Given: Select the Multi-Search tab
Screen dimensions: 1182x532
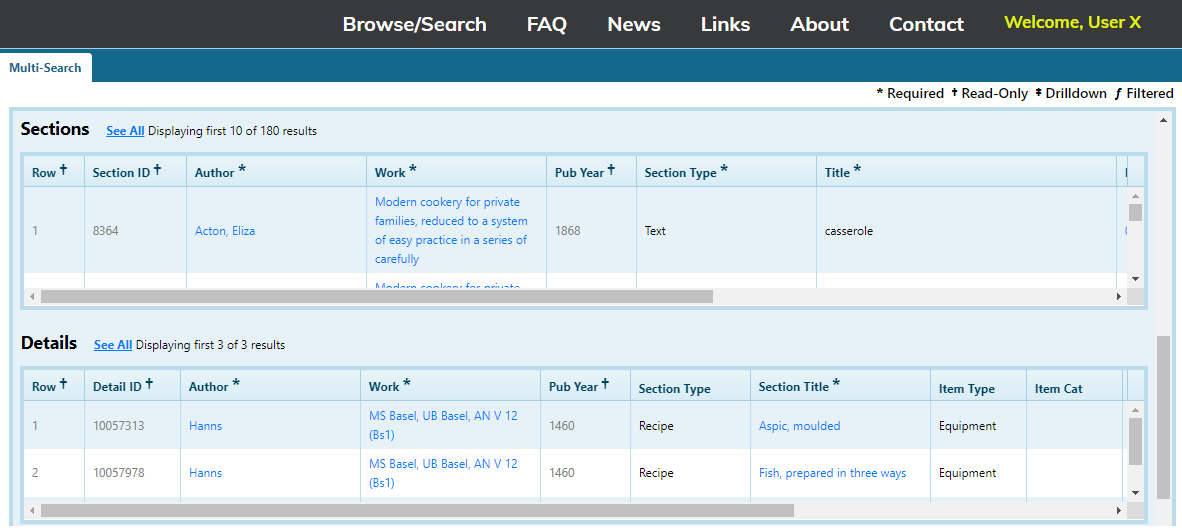Looking at the screenshot, I should (46, 68).
